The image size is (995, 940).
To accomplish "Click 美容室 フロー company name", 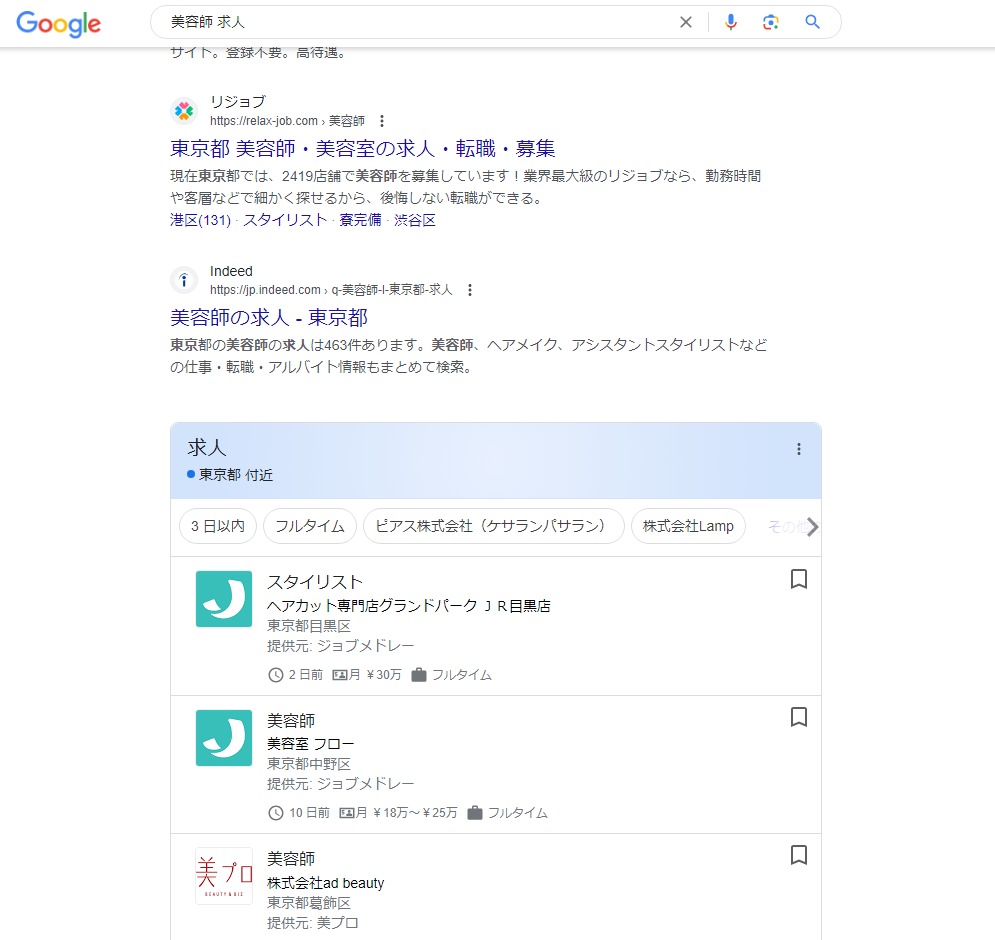I will click(310, 744).
